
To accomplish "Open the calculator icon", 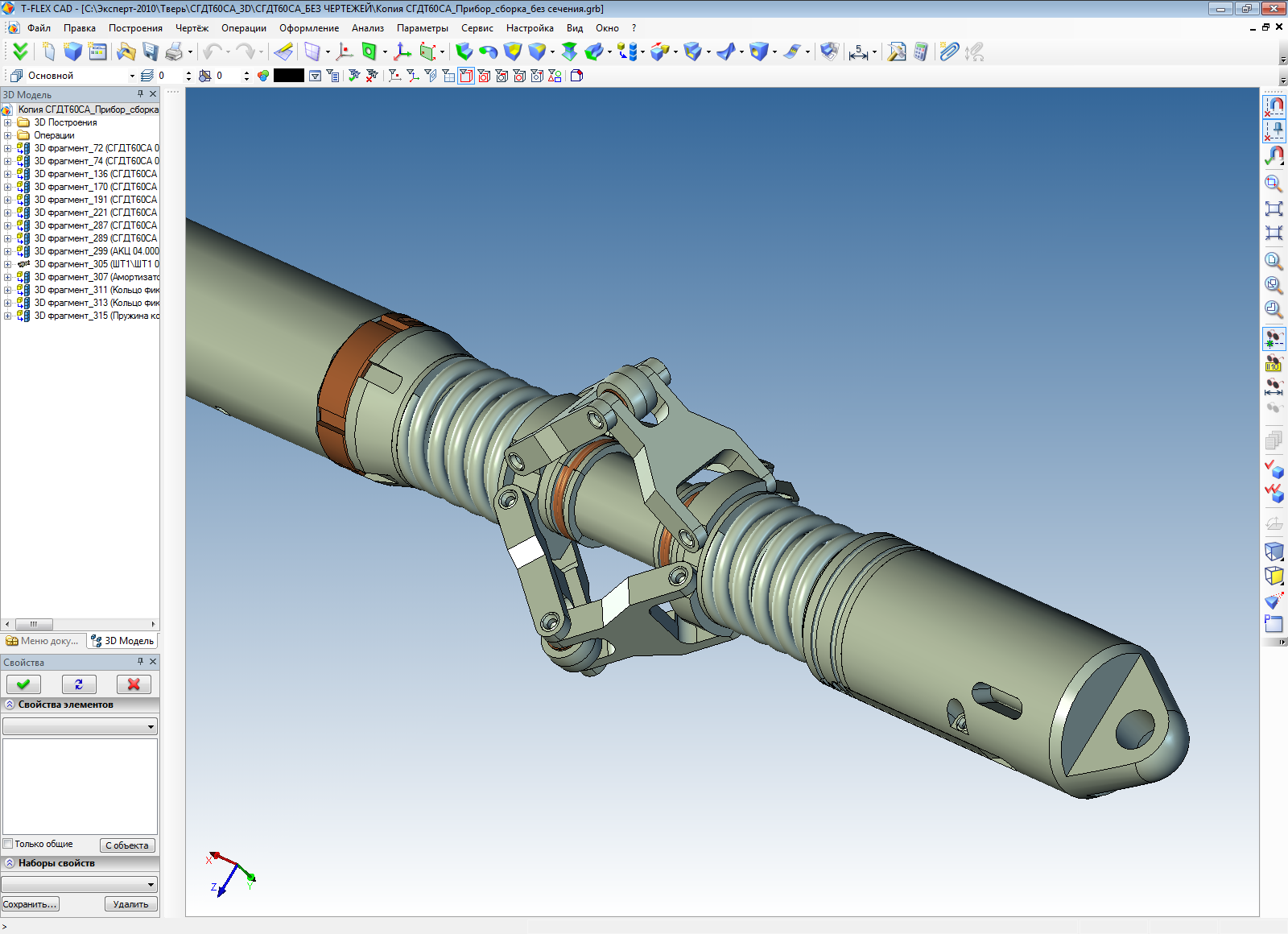I will tap(921, 52).
